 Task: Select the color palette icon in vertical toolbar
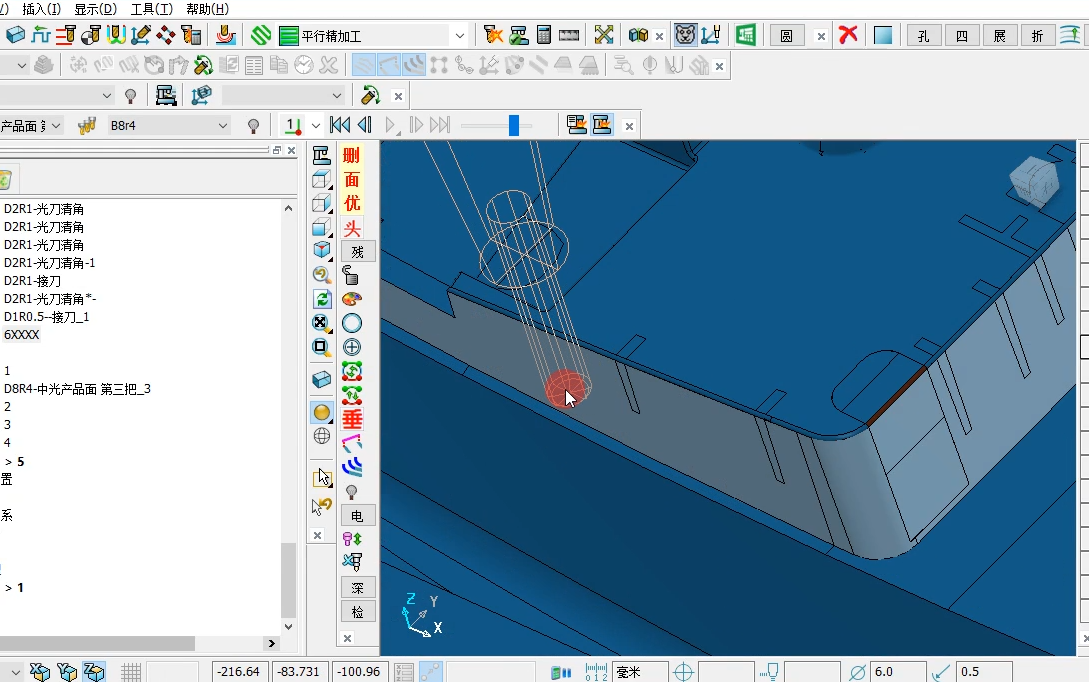[352, 299]
